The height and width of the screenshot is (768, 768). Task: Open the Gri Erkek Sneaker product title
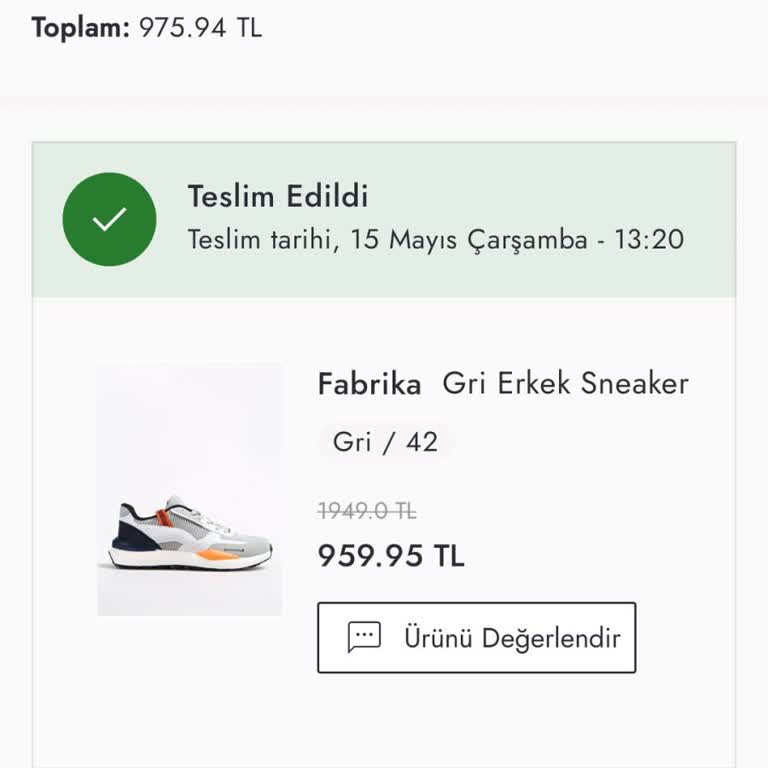click(565, 383)
